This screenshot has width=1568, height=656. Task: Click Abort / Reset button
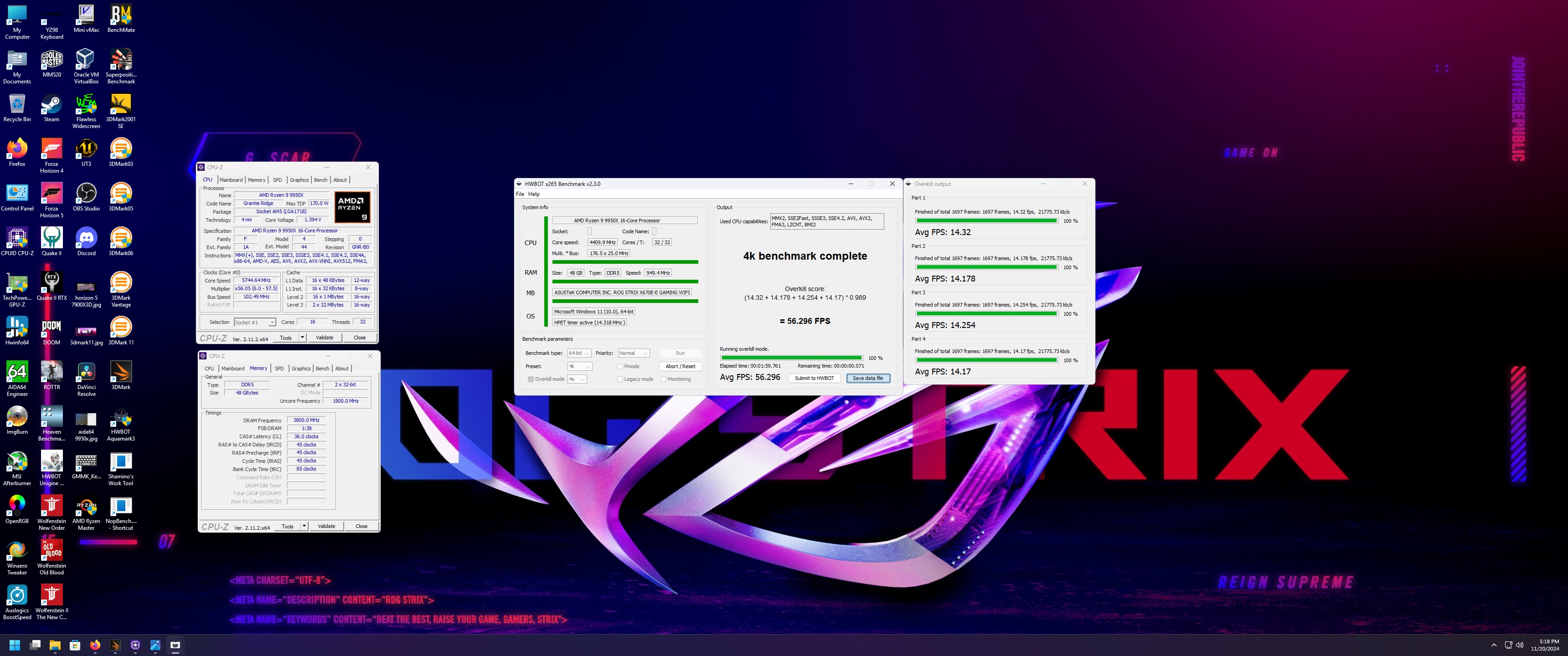click(680, 366)
